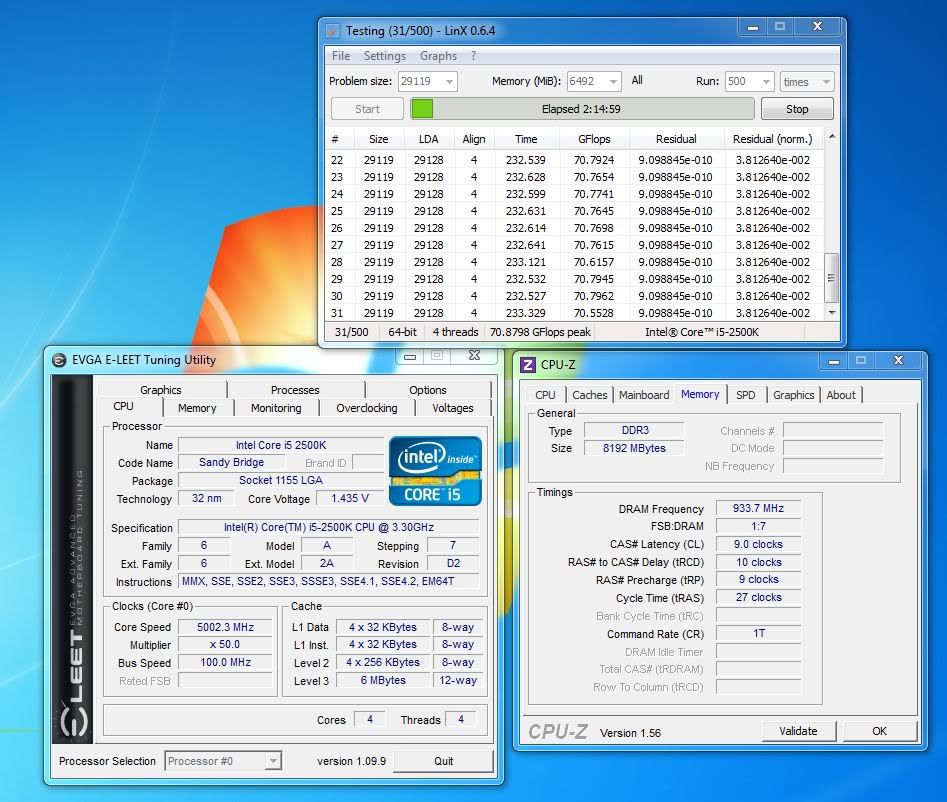Open the Graphics tab in CPU-Z
947x802 pixels.
point(794,395)
